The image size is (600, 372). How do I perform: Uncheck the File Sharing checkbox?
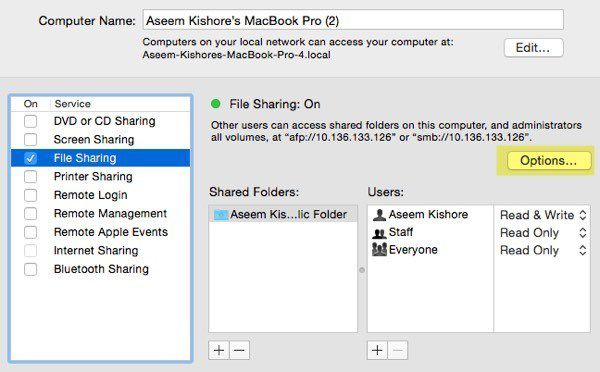(x=31, y=158)
